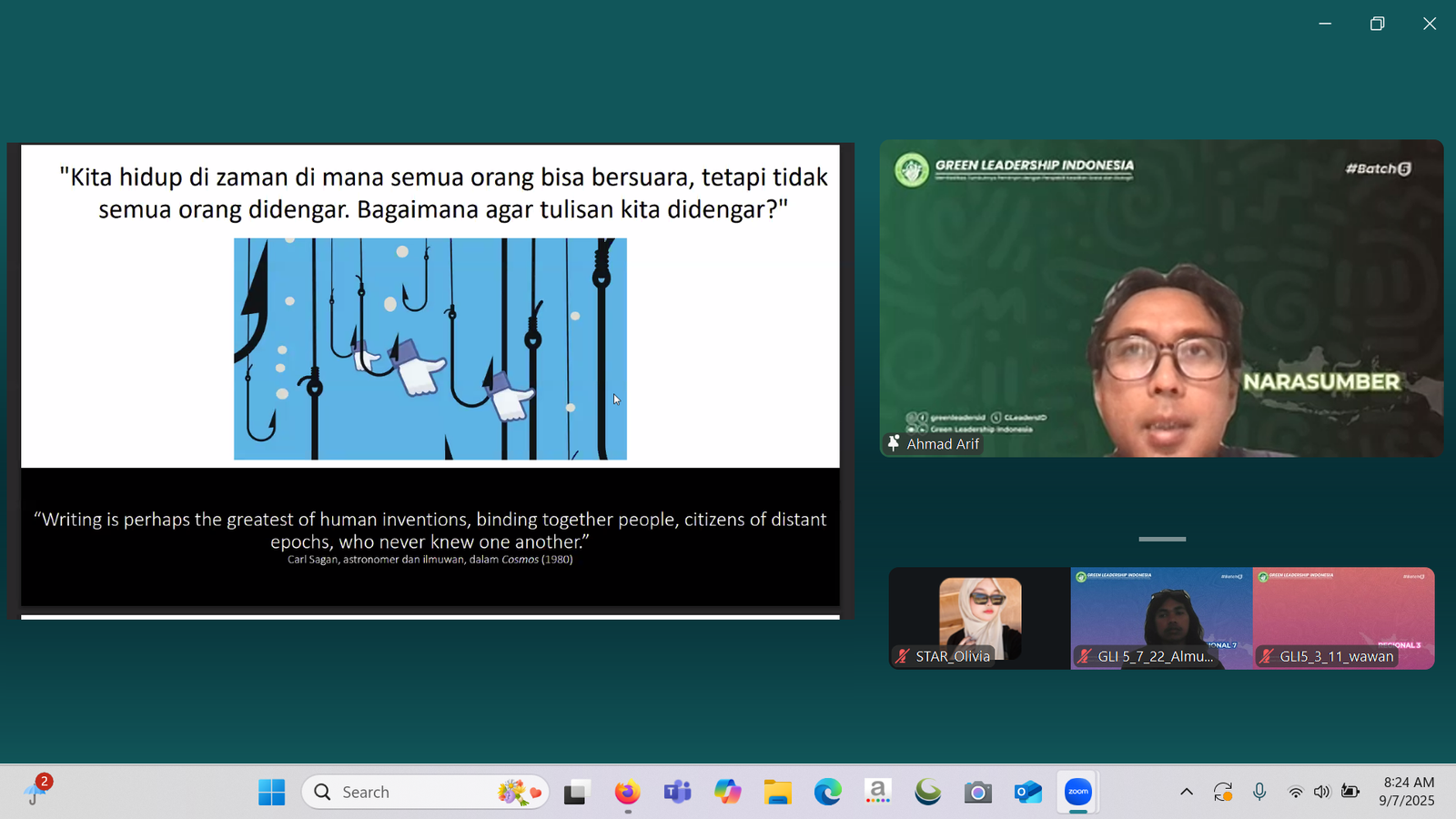Open the date and time clock panel
Viewport: 1456px width, 819px height.
pos(1407,792)
